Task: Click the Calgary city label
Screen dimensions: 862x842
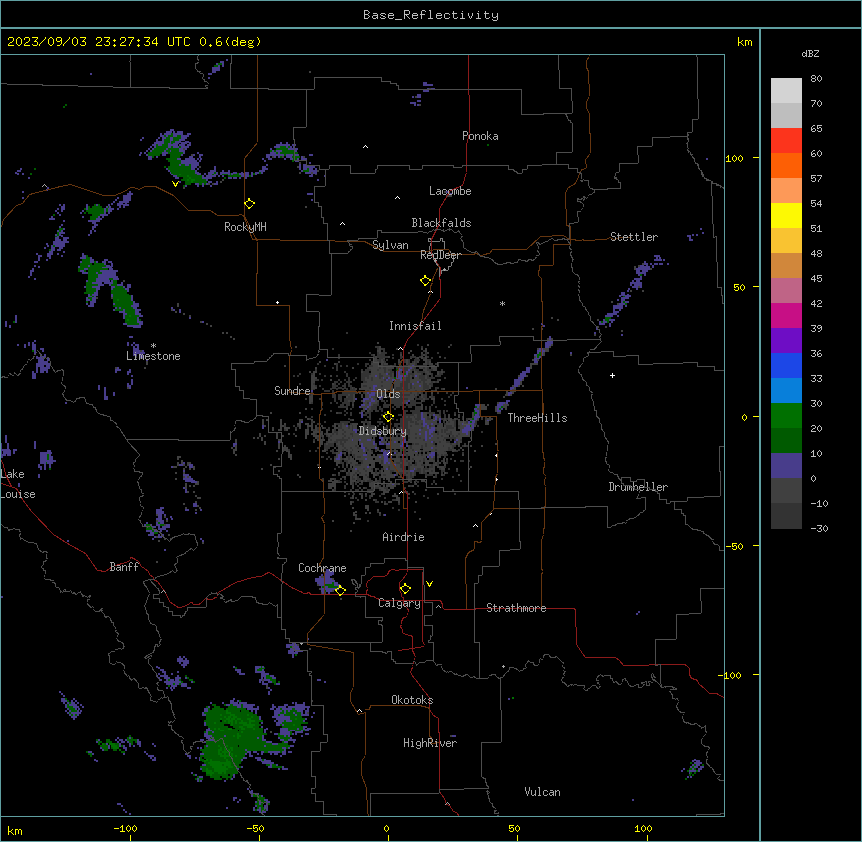Action: pos(399,603)
